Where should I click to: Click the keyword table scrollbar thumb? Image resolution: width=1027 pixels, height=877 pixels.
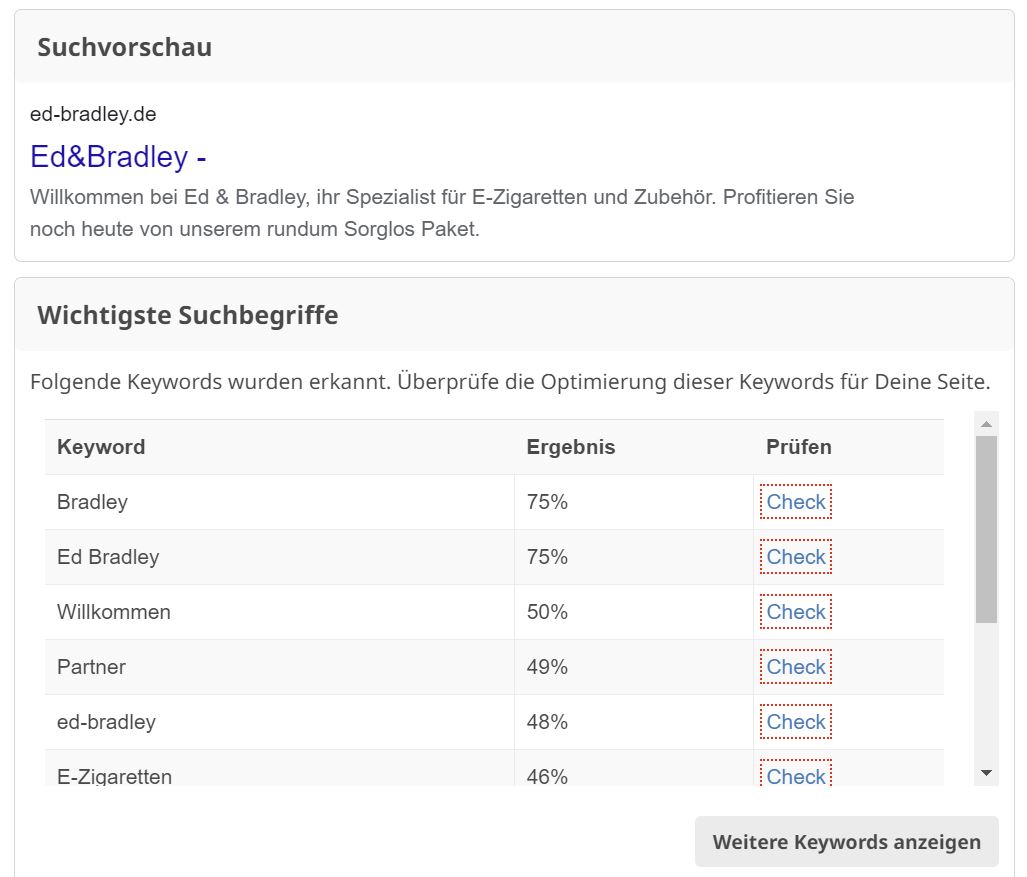(986, 529)
